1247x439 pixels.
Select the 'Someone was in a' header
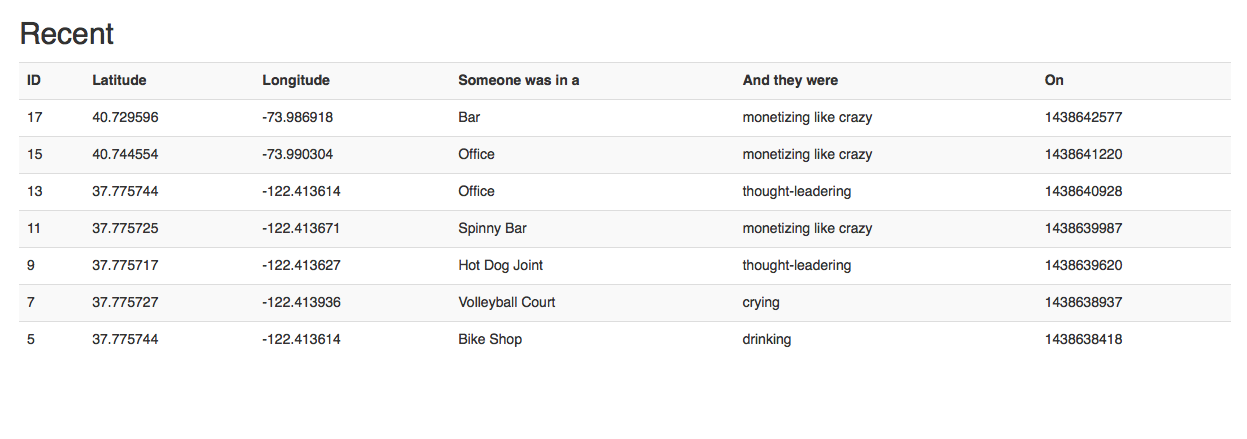(519, 80)
